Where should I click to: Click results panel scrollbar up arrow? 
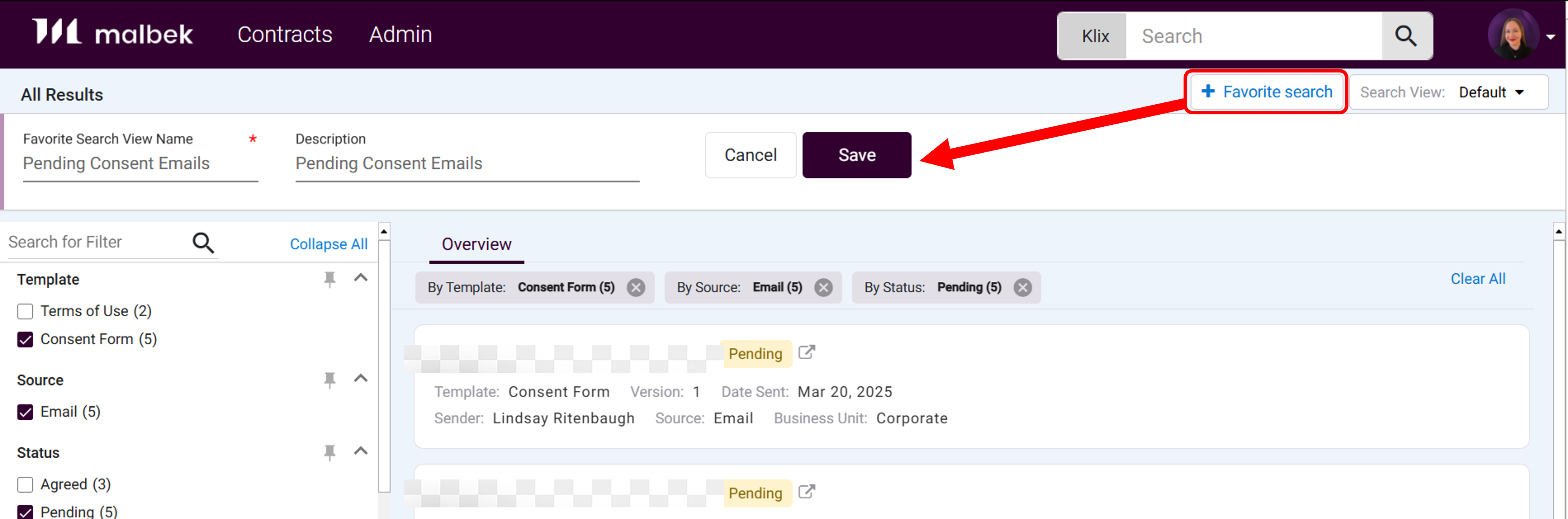pos(1559,231)
